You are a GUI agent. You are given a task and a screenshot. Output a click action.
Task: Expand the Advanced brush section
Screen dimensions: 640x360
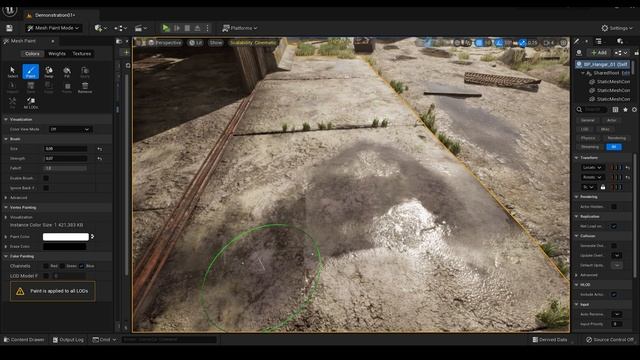(6, 198)
